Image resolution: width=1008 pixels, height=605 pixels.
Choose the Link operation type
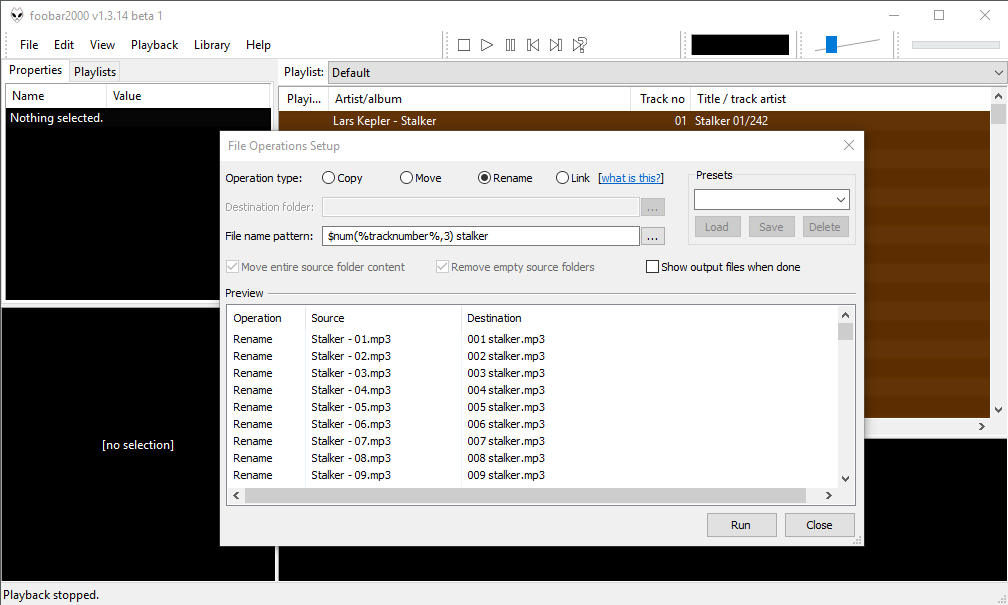coord(563,178)
